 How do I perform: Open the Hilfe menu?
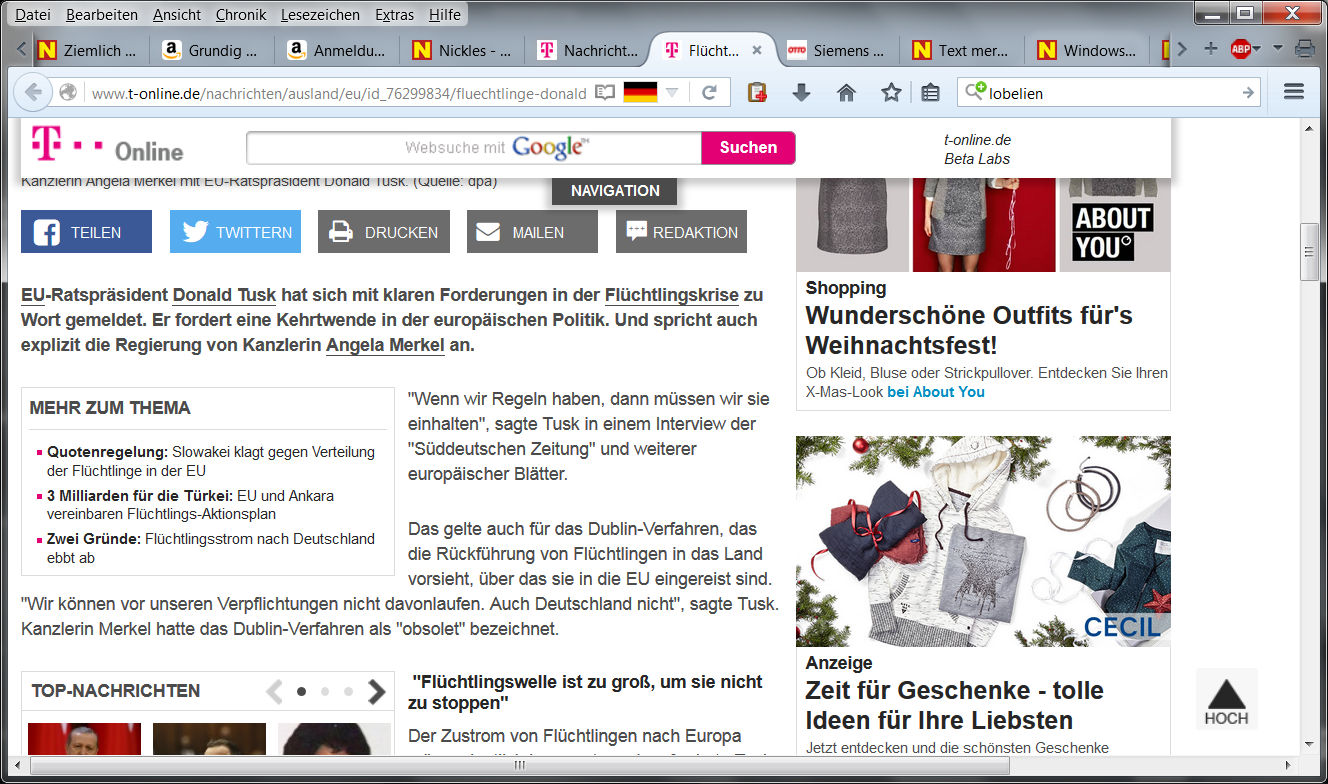[445, 15]
